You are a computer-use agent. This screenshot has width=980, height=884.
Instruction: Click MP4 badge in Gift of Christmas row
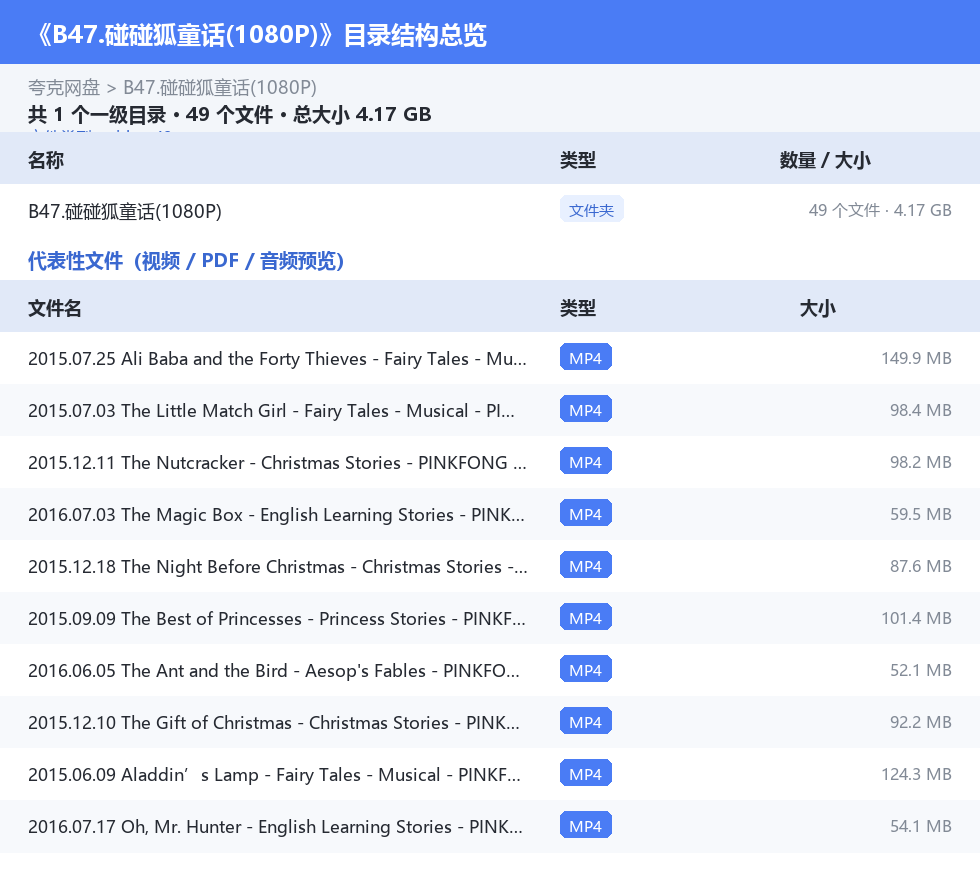point(586,721)
